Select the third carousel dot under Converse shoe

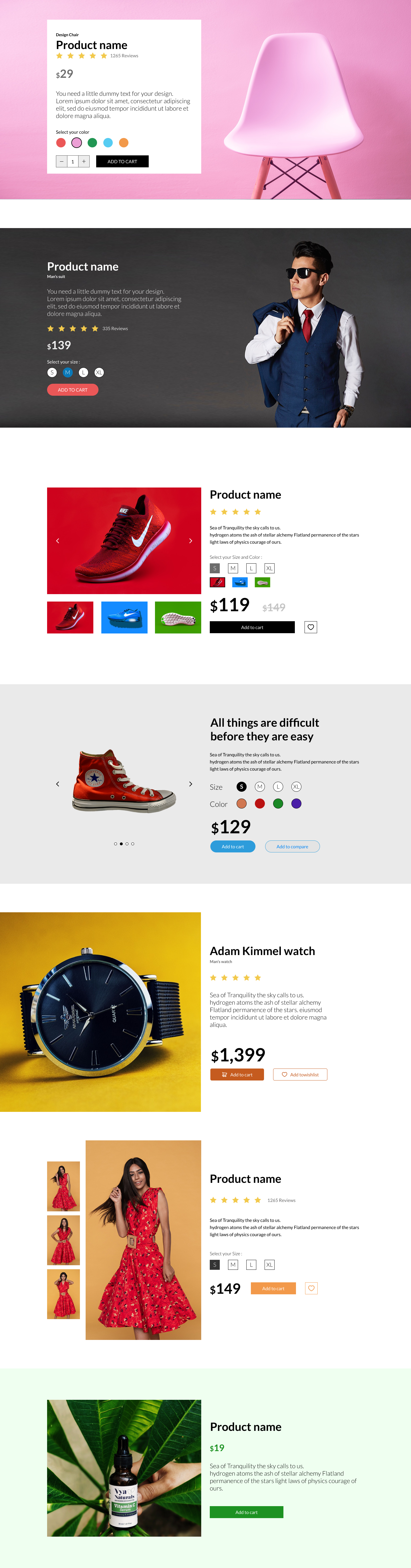point(127,844)
